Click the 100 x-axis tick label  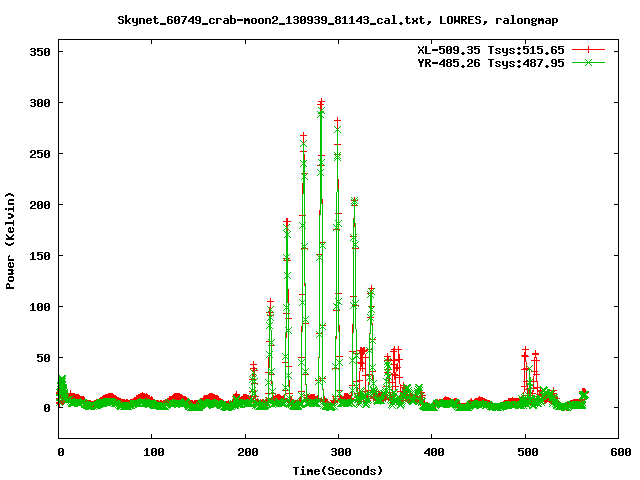pyautogui.click(x=154, y=452)
